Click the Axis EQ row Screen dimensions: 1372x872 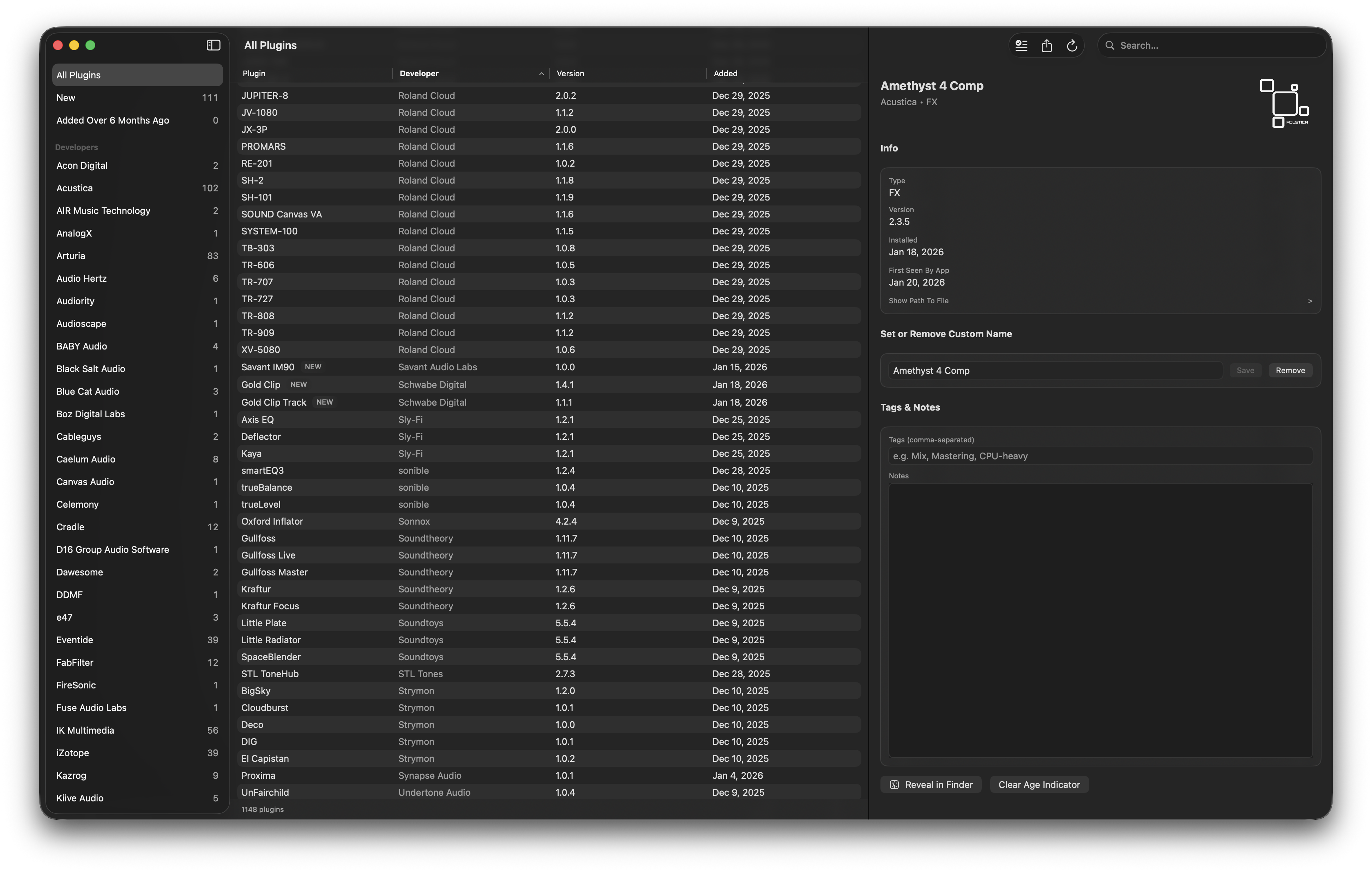tap(549, 419)
